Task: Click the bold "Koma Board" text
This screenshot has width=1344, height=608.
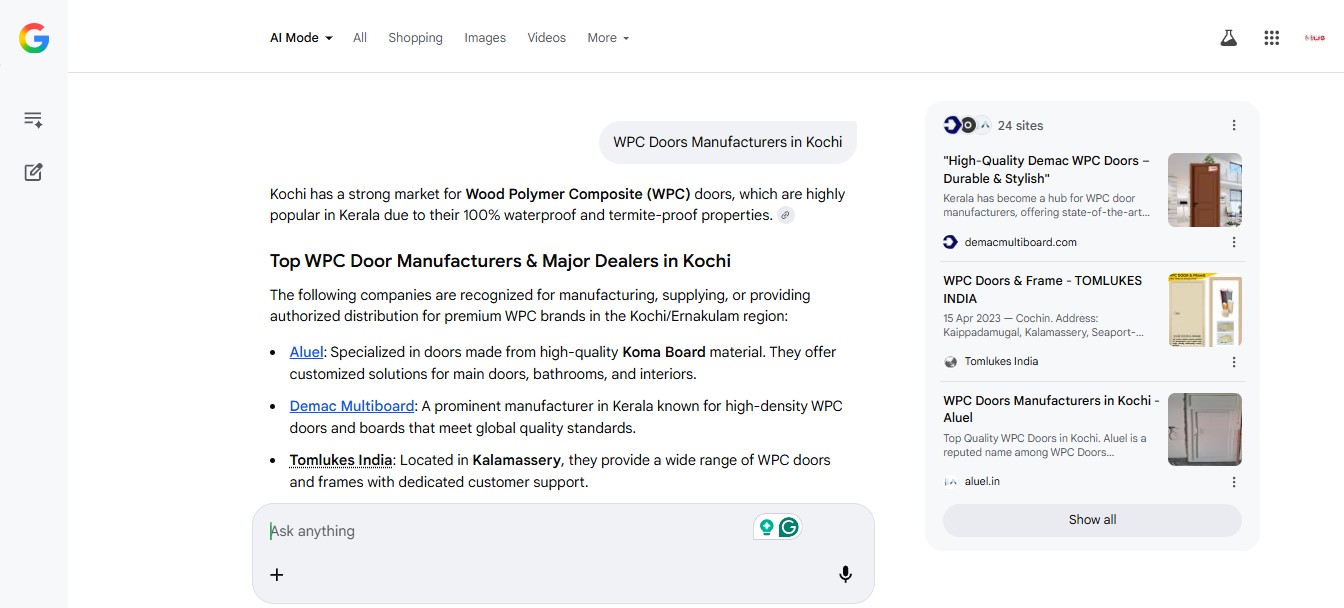Action: (x=664, y=352)
